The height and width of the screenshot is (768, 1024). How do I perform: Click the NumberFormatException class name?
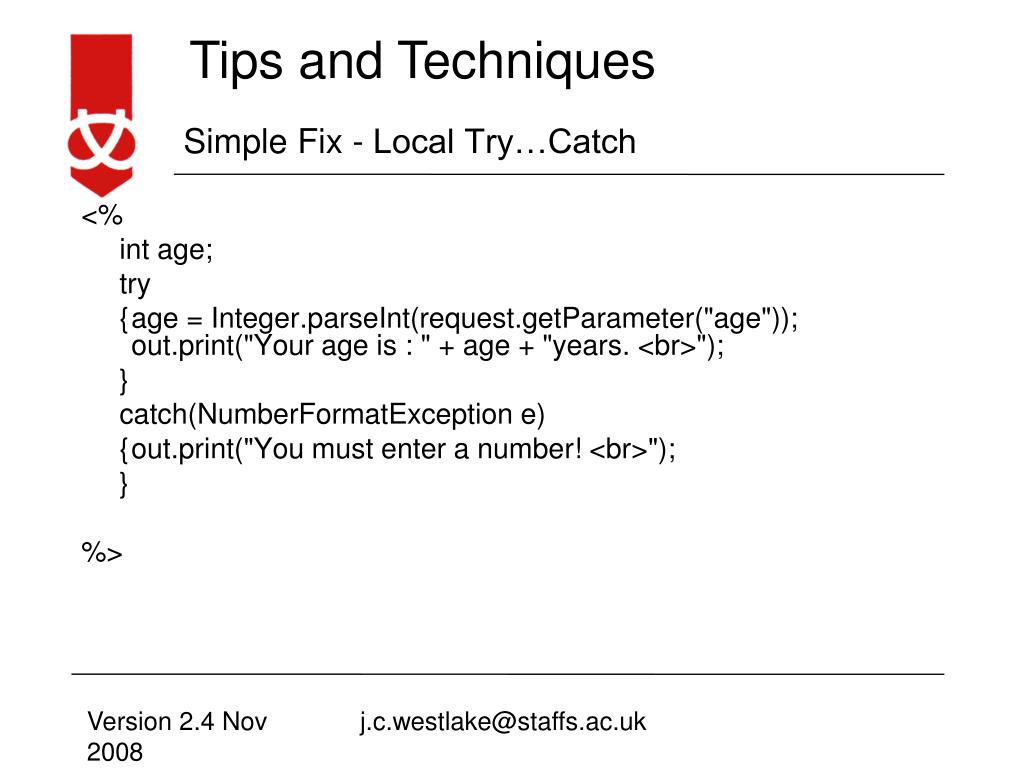point(355,415)
